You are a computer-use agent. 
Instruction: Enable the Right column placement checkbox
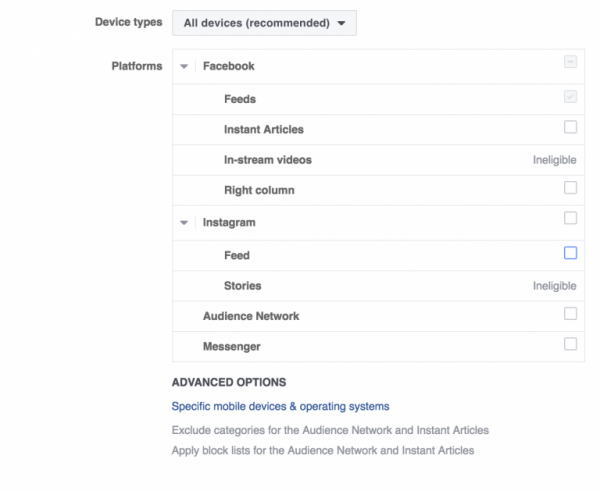point(570,188)
